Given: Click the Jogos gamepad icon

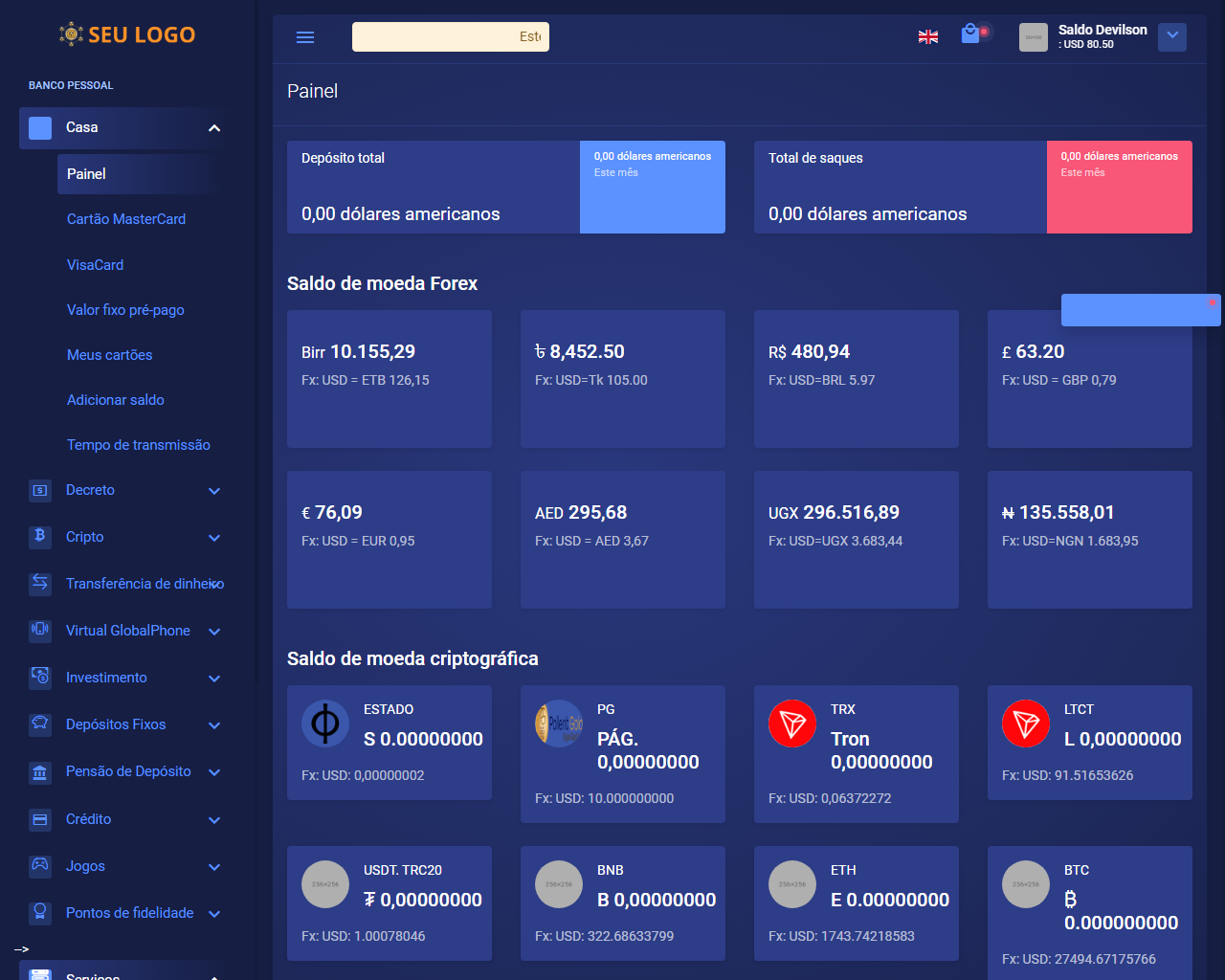Looking at the screenshot, I should (40, 865).
